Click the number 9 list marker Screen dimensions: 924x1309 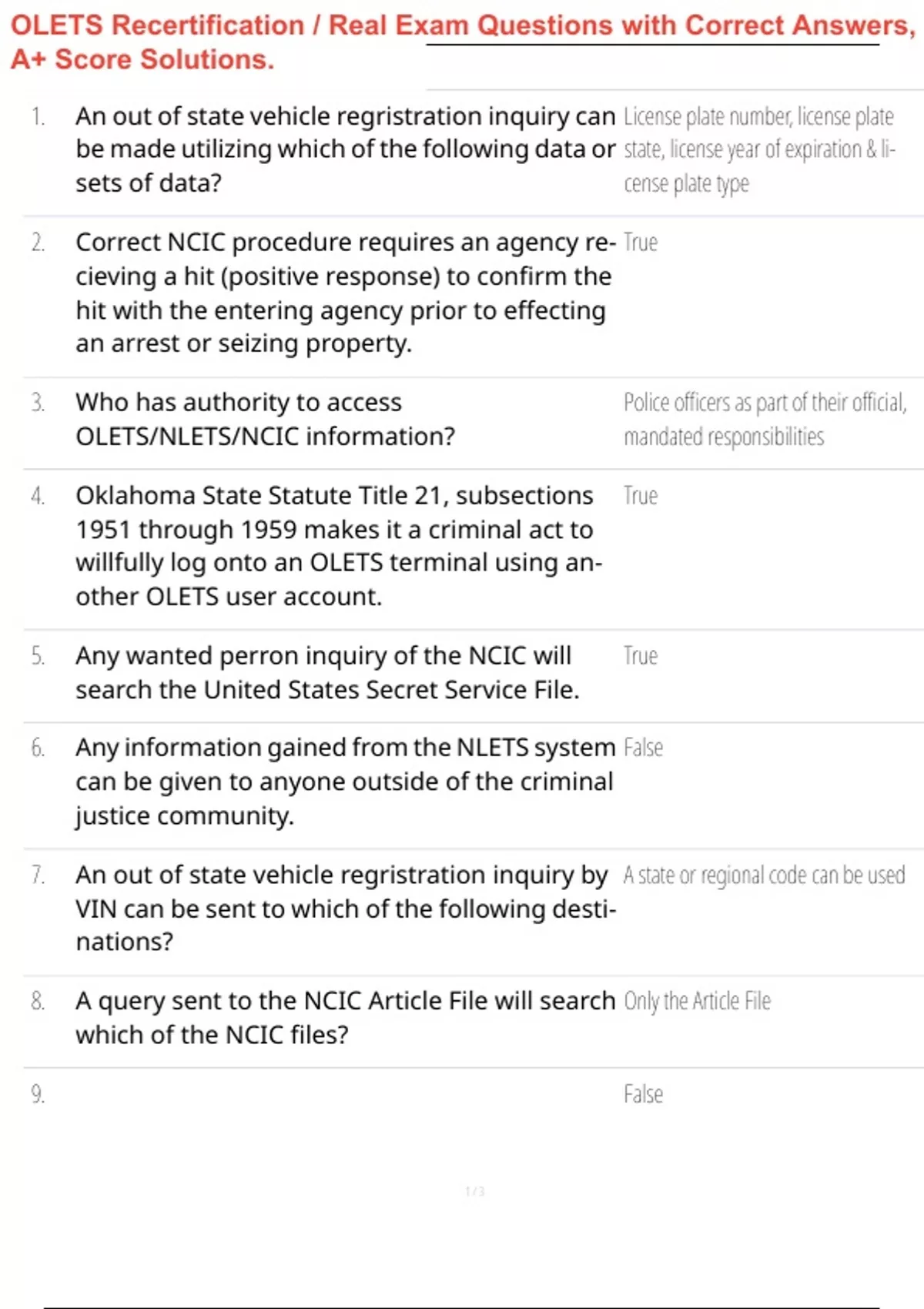click(38, 1094)
